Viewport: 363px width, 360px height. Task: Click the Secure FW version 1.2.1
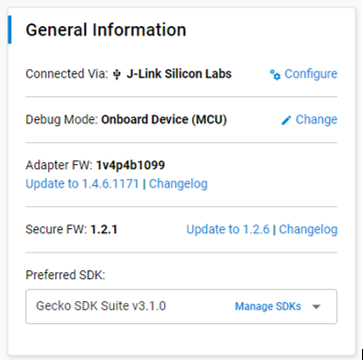[104, 229]
